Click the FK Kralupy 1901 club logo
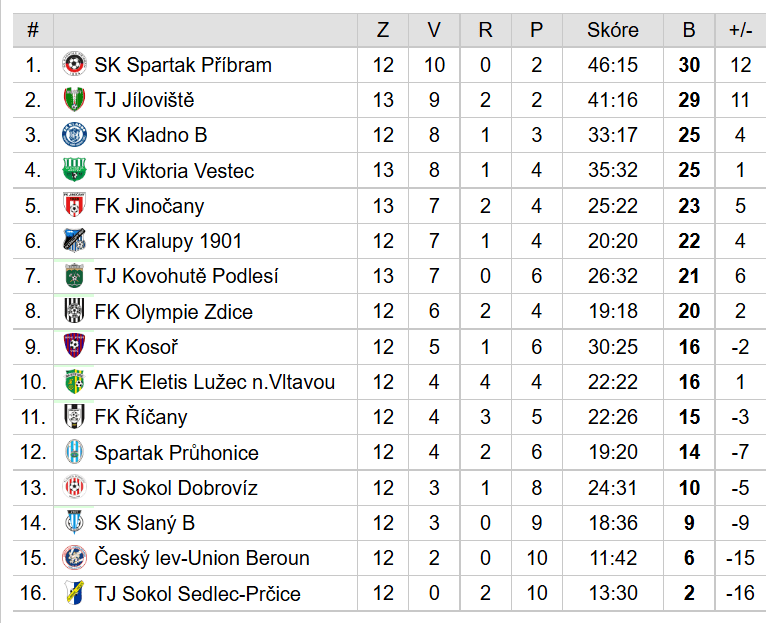 (74, 241)
